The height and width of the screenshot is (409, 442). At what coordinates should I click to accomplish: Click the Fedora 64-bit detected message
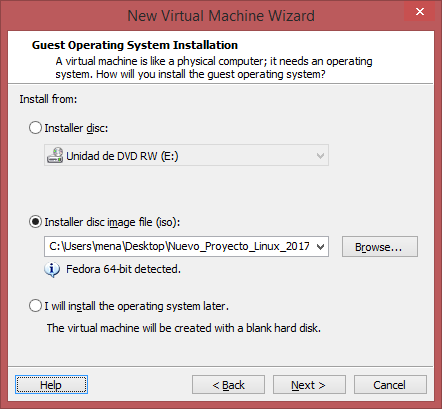coord(123,269)
